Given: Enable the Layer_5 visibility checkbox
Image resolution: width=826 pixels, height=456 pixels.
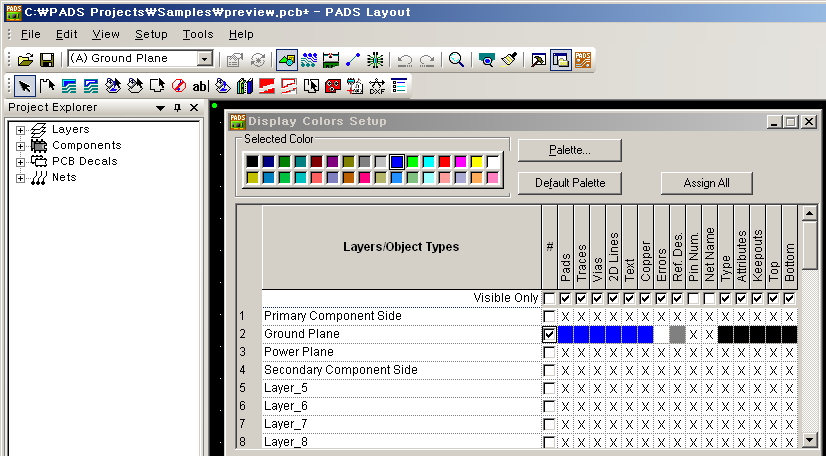Looking at the screenshot, I should coord(549,389).
